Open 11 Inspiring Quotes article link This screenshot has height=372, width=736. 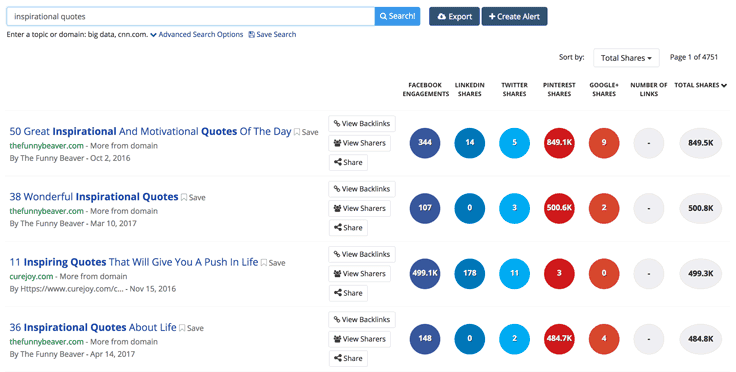(x=134, y=262)
